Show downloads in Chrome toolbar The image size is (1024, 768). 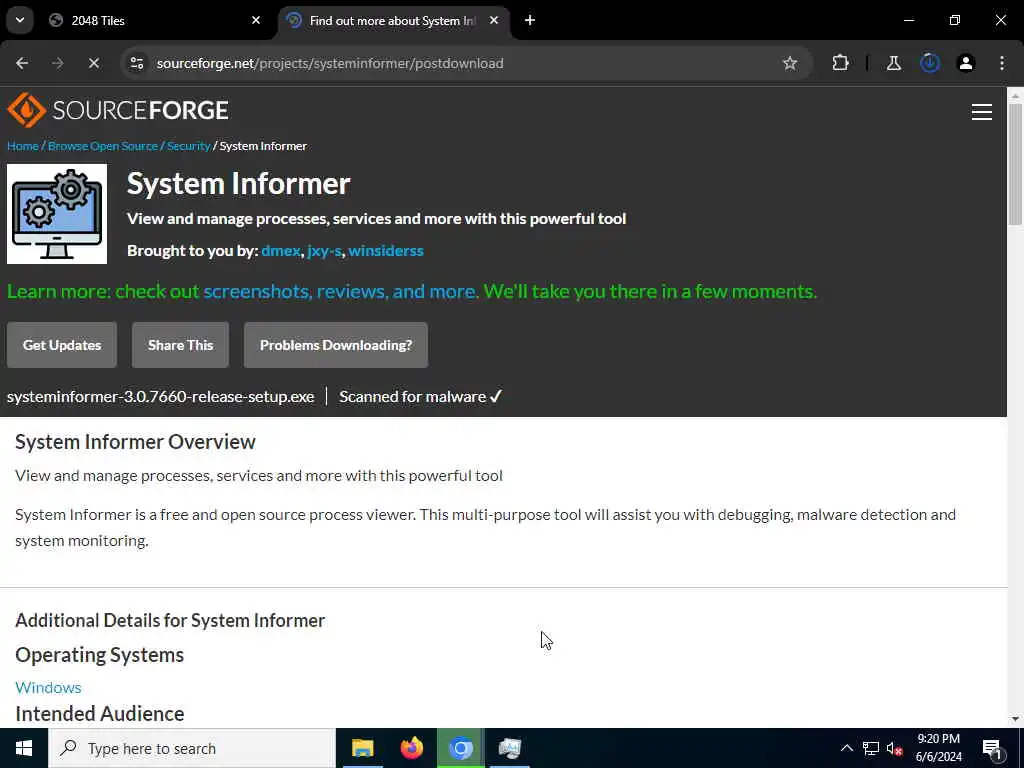pos(930,63)
